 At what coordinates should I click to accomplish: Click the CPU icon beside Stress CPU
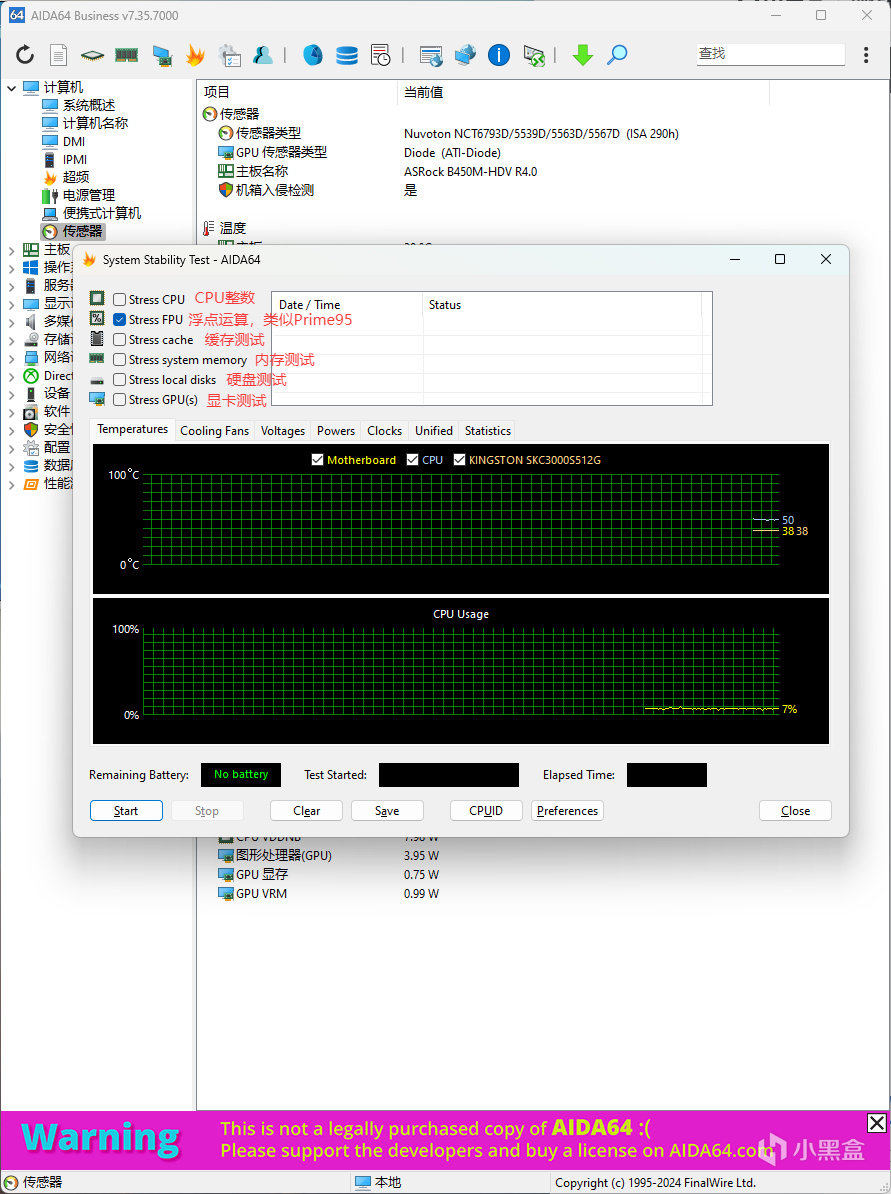97,298
